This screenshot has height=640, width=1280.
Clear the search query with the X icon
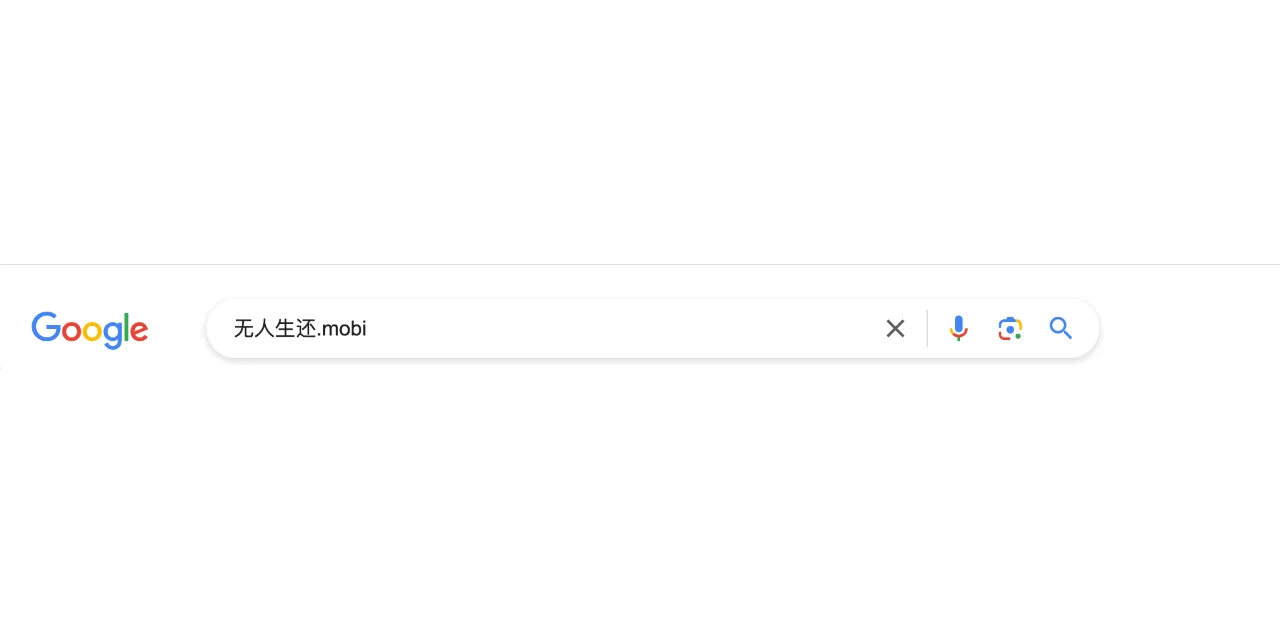coord(895,328)
